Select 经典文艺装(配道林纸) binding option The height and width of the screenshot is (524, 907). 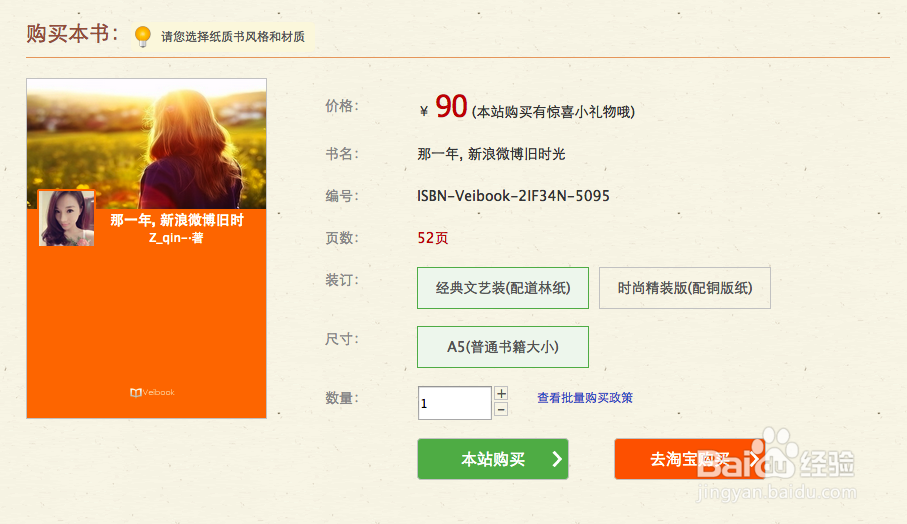click(503, 288)
